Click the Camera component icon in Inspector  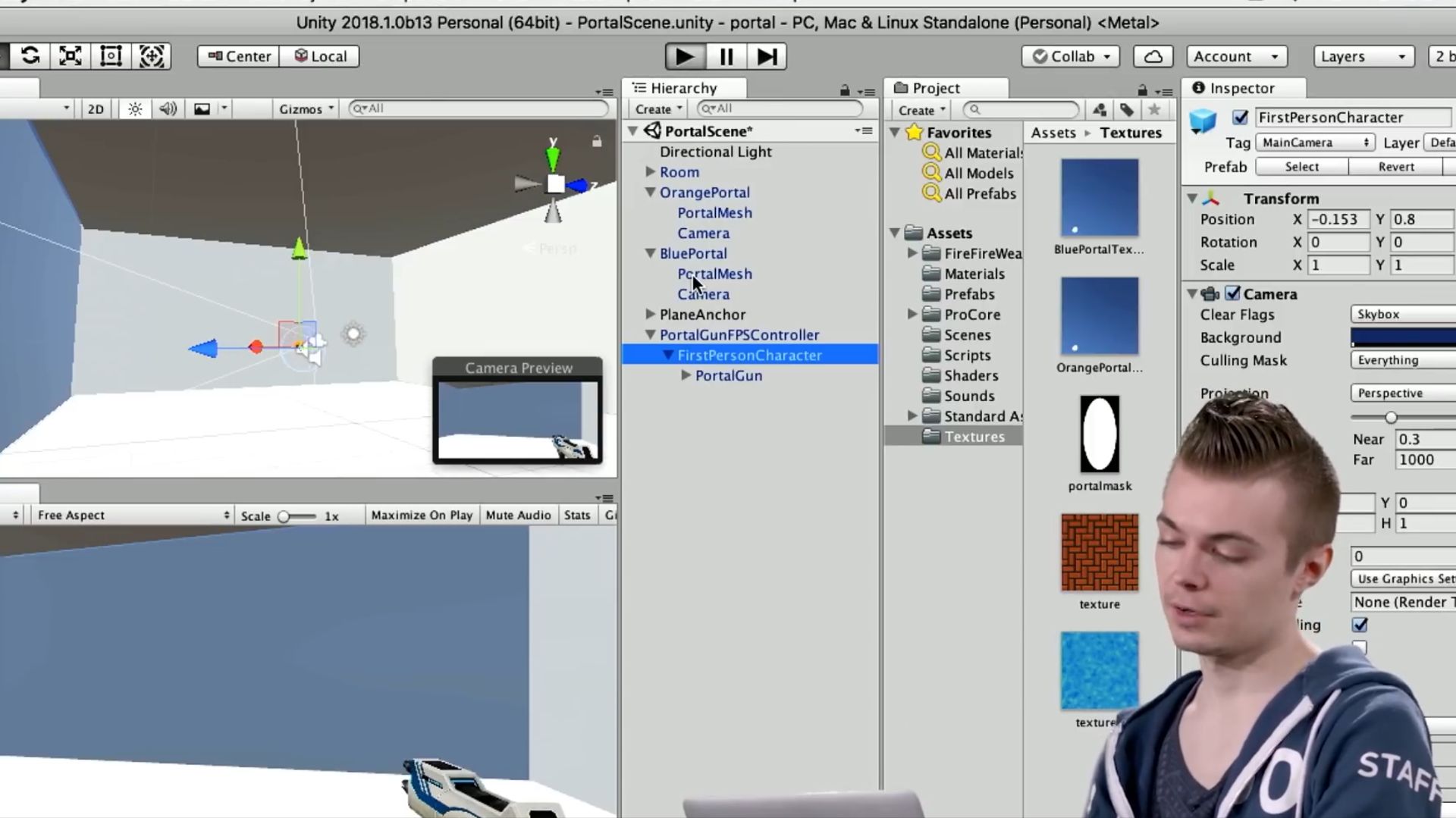(x=1211, y=294)
